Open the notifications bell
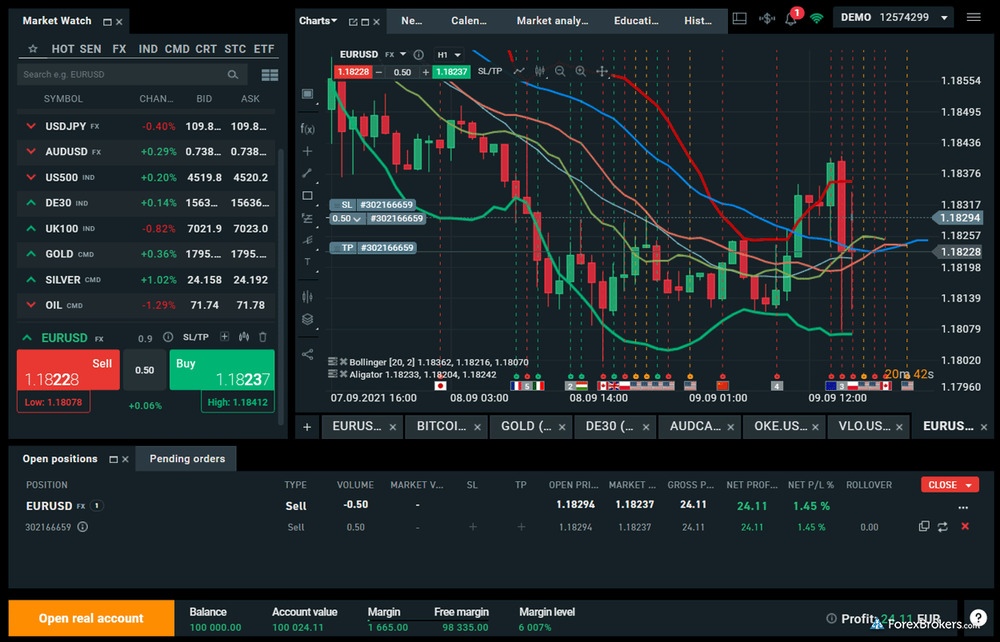 (792, 18)
